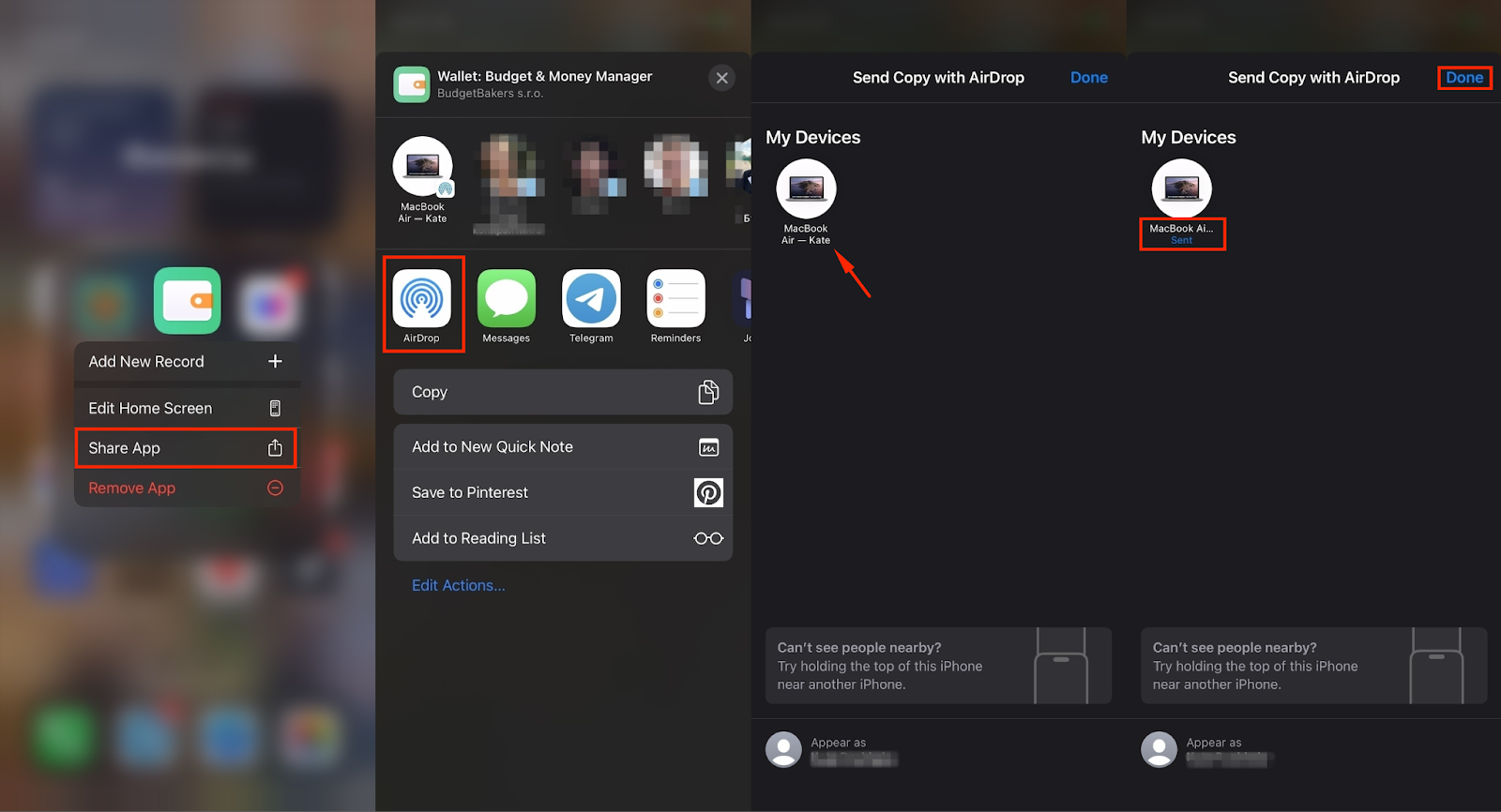Select MacBook Air — Kate contact in share sheet
Image resolution: width=1501 pixels, height=812 pixels.
(422, 180)
